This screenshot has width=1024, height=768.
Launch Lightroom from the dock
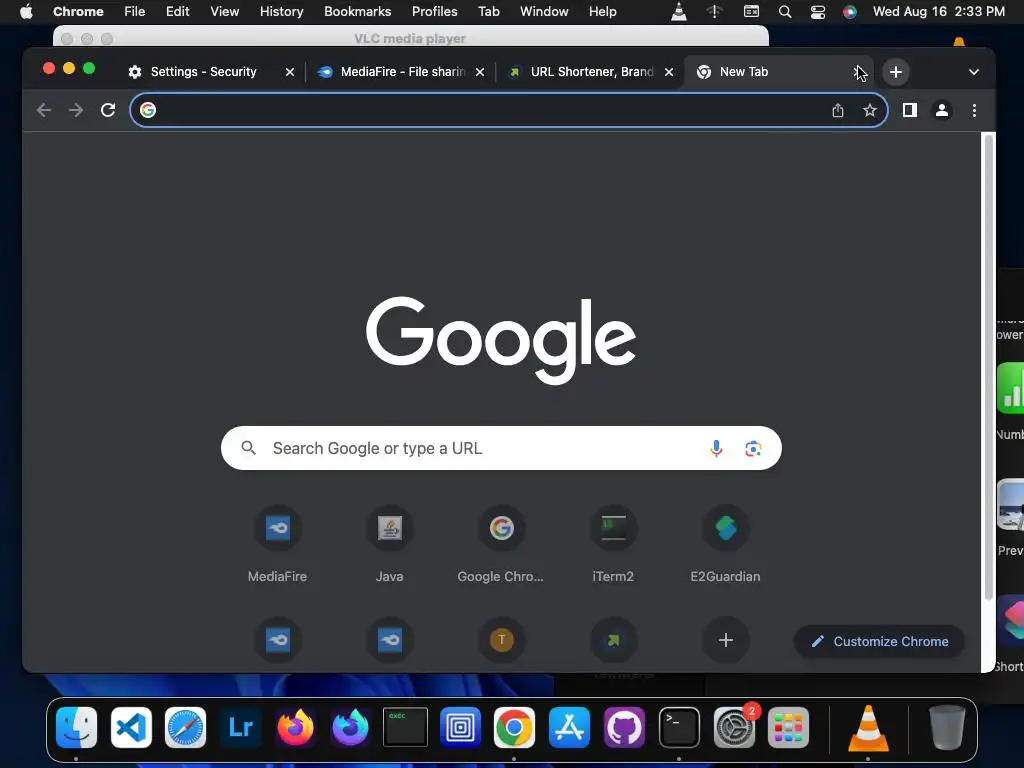[x=240, y=728]
